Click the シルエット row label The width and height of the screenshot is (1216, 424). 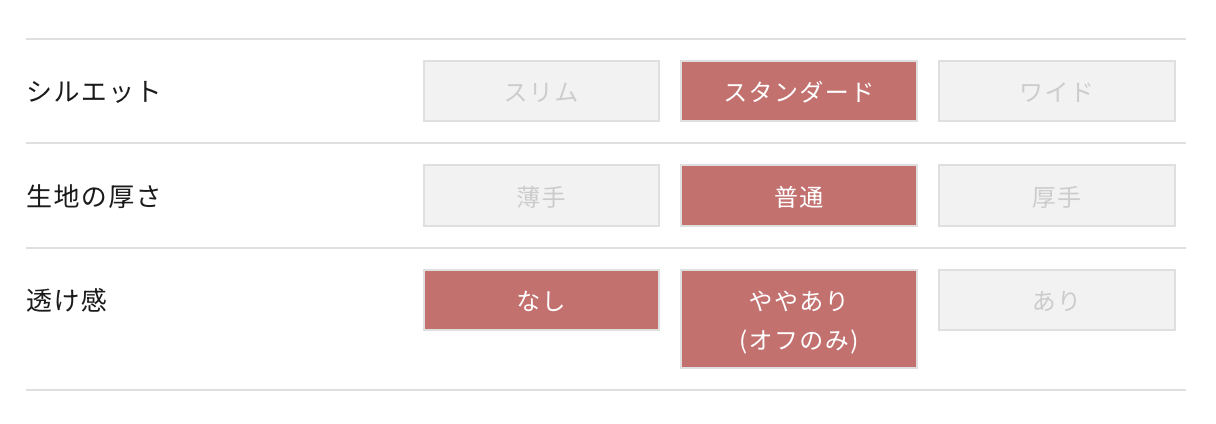tap(93, 91)
